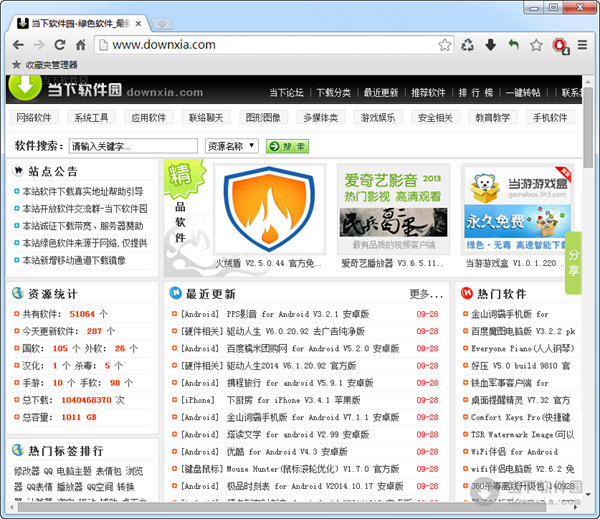The height and width of the screenshot is (519, 600).
Task: Click the green download logo icon
Action: (25, 86)
